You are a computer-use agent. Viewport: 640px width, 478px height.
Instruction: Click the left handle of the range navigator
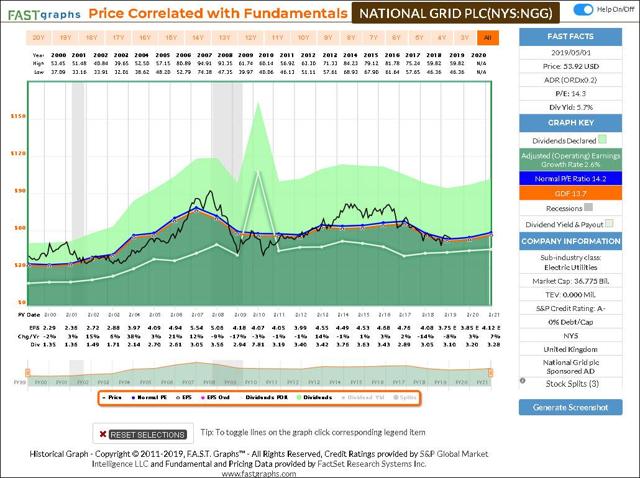point(28,372)
